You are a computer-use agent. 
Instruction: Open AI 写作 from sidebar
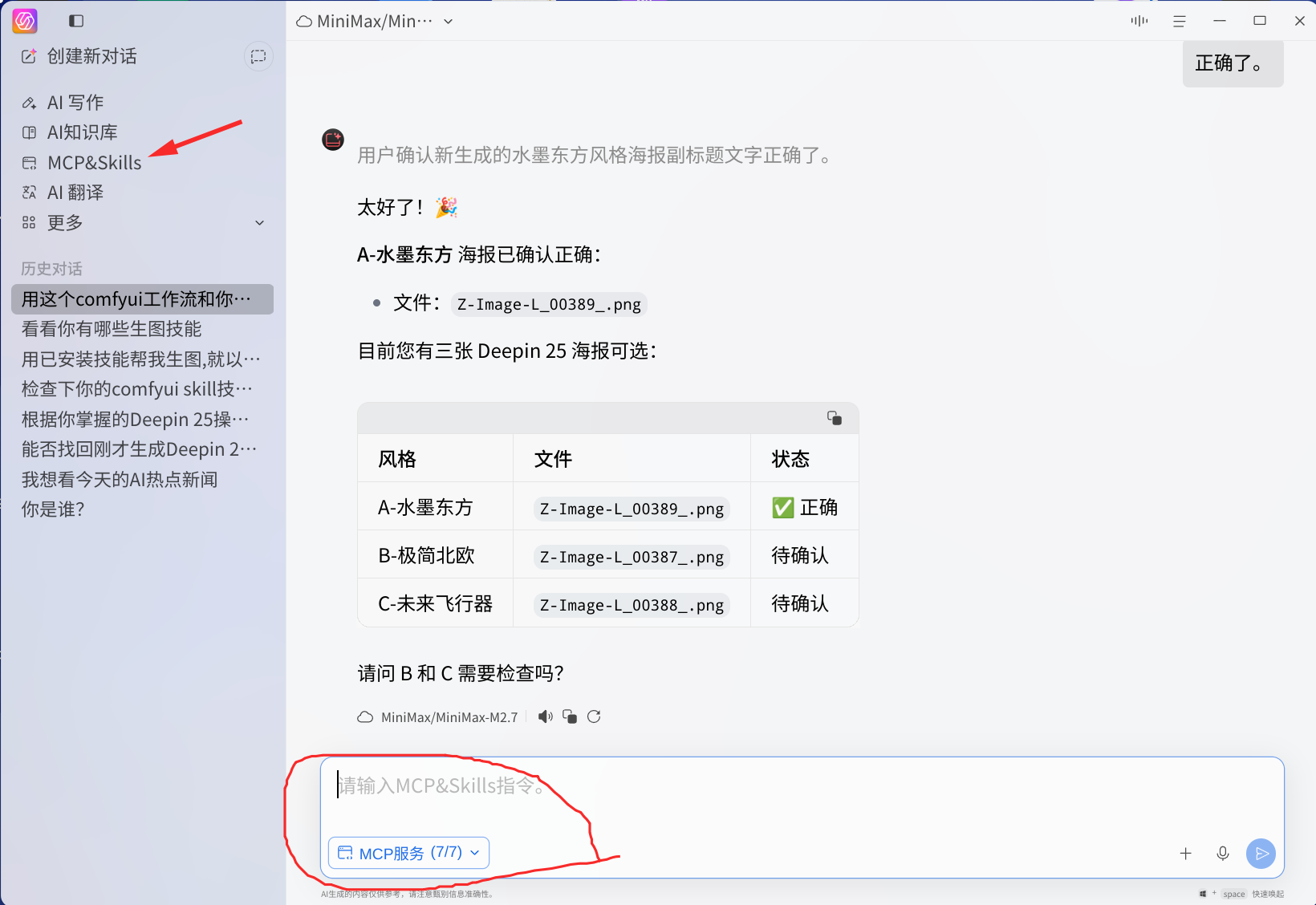point(75,103)
